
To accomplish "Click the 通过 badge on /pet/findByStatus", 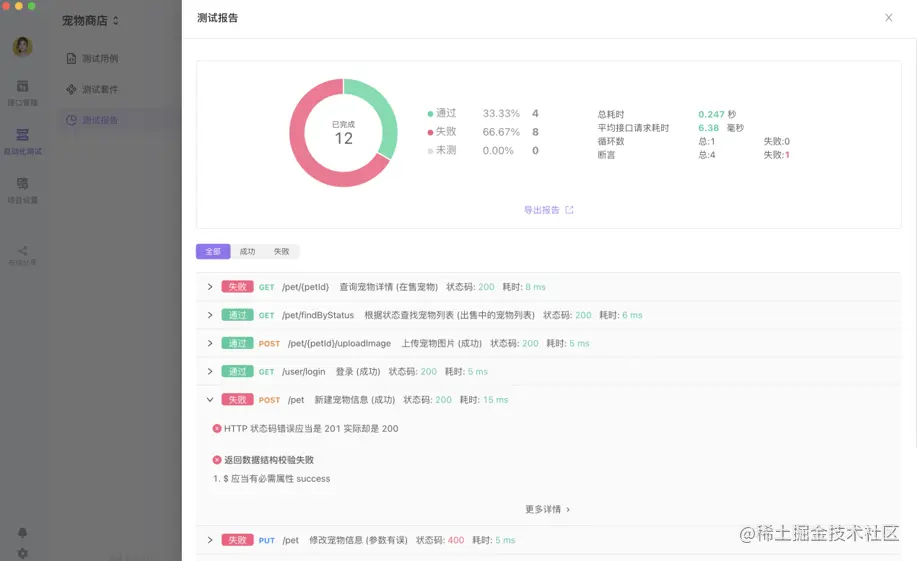I will click(237, 315).
